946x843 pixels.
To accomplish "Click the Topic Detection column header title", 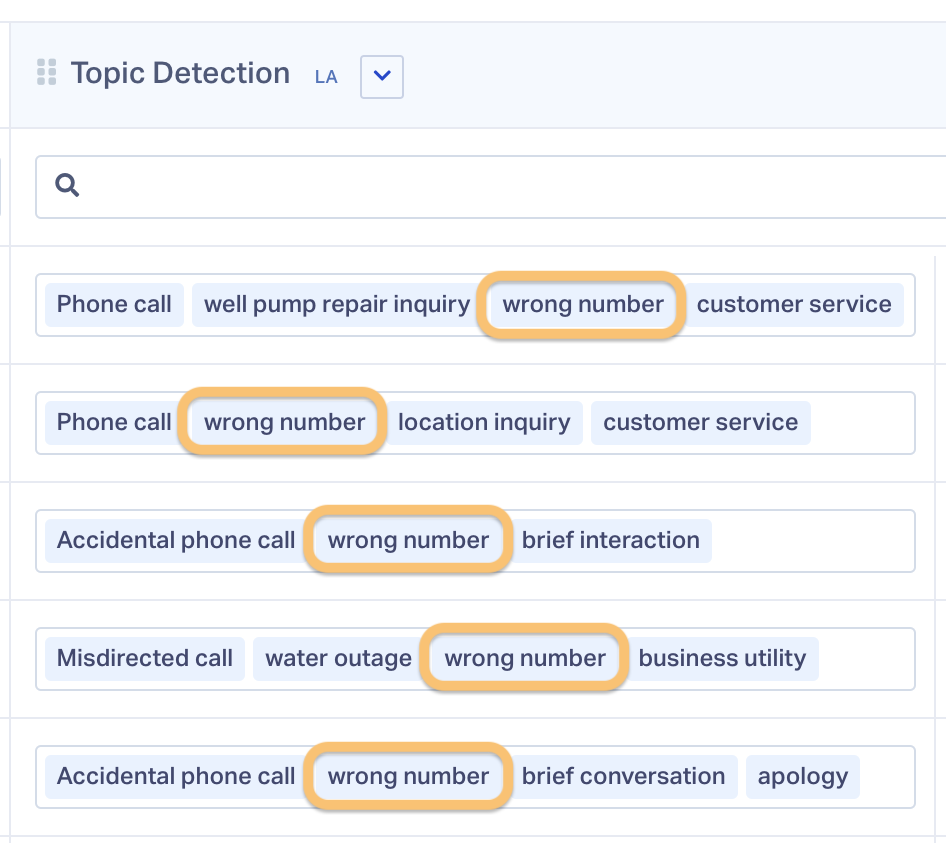I will pos(180,73).
